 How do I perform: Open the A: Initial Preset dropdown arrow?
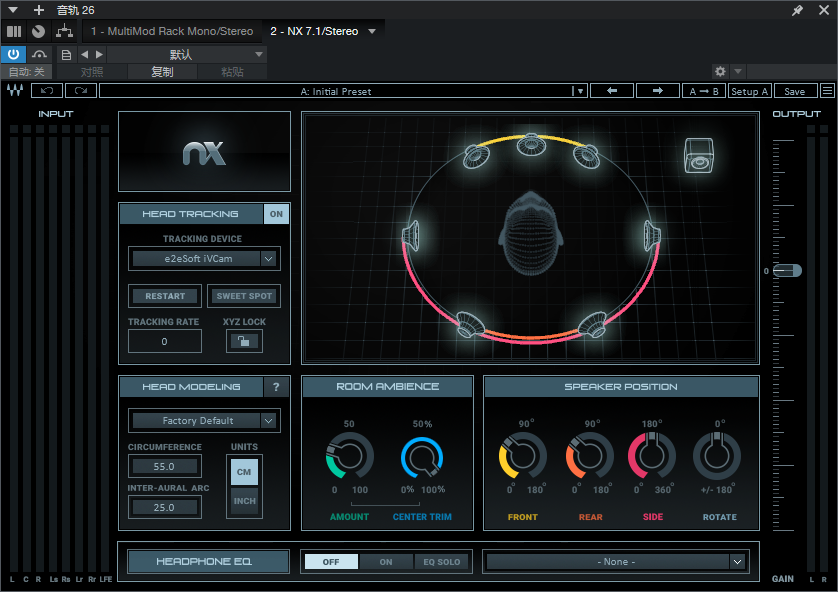pos(580,91)
